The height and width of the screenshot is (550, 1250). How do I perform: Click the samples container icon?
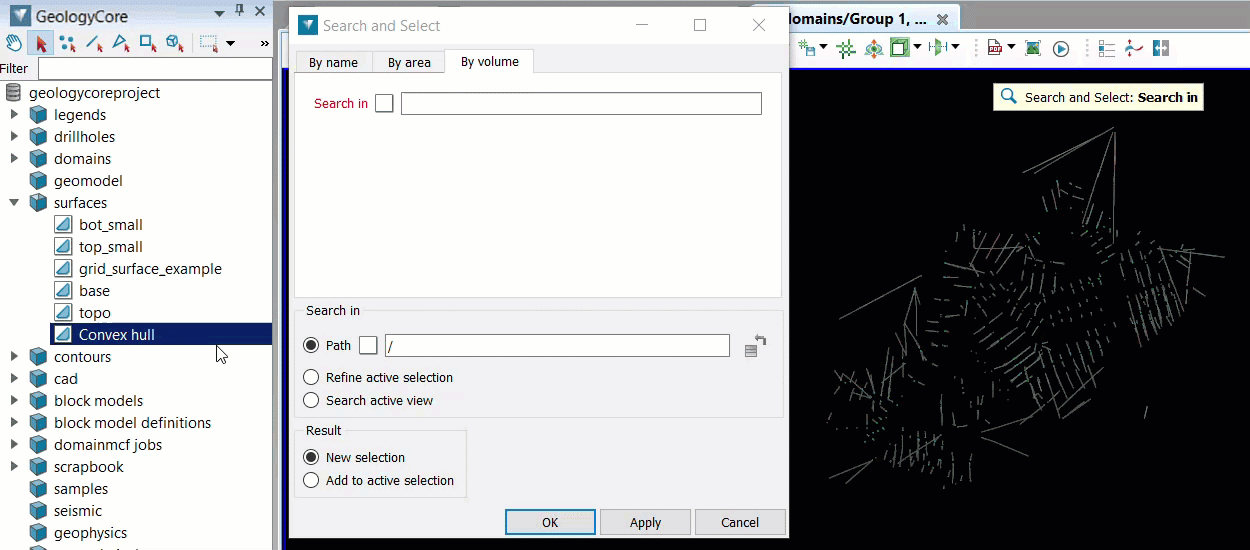(x=38, y=489)
